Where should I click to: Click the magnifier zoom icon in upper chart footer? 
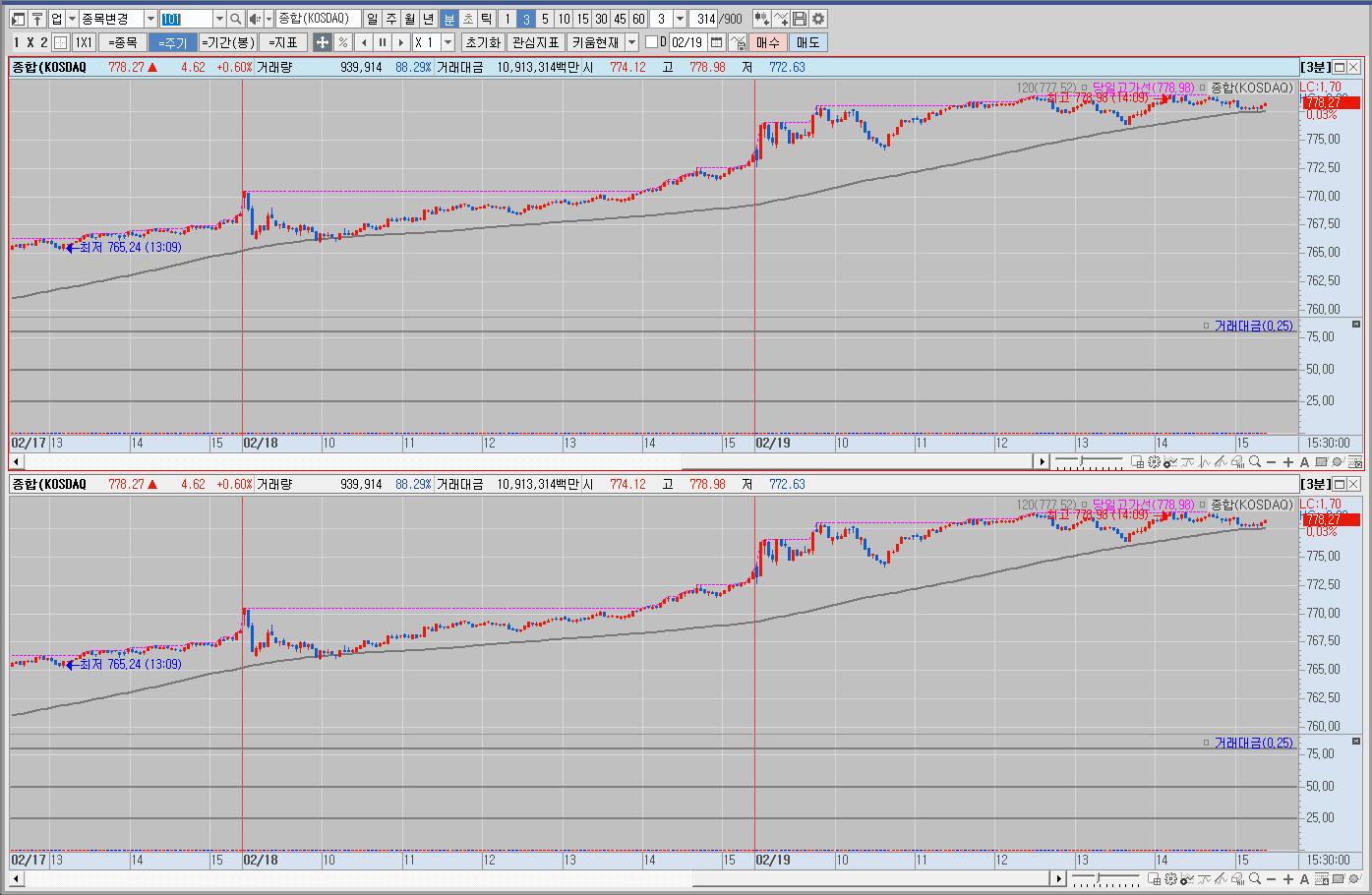[1255, 462]
